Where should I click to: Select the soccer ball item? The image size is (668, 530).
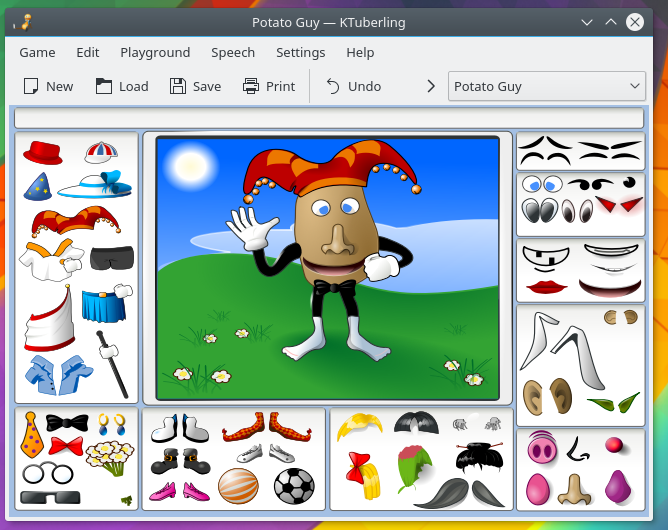[293, 485]
